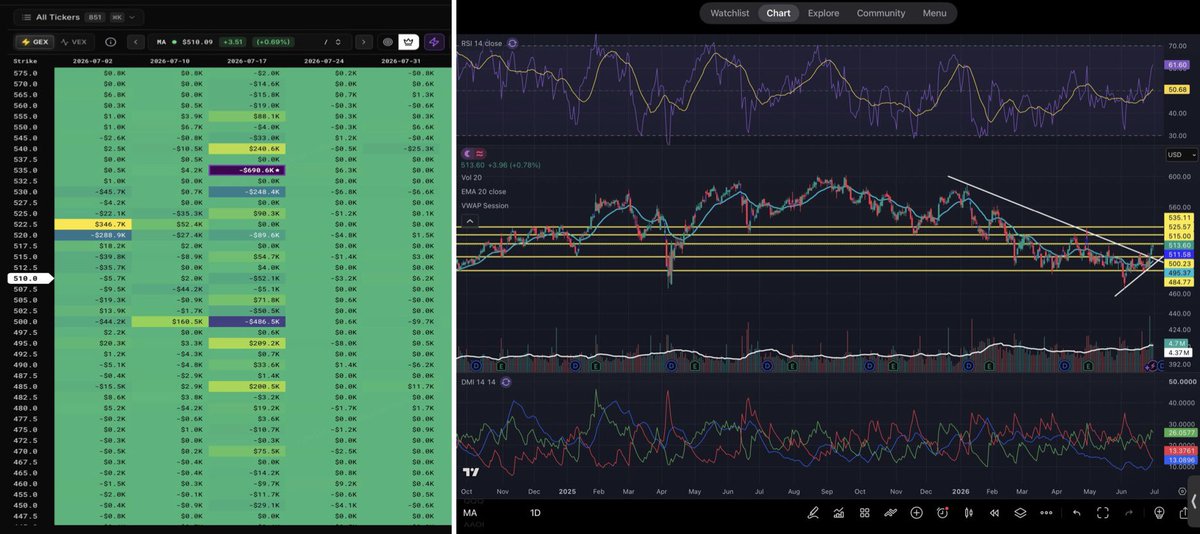Open the Watchlist tab
Image resolution: width=1200 pixels, height=534 pixels.
(730, 13)
